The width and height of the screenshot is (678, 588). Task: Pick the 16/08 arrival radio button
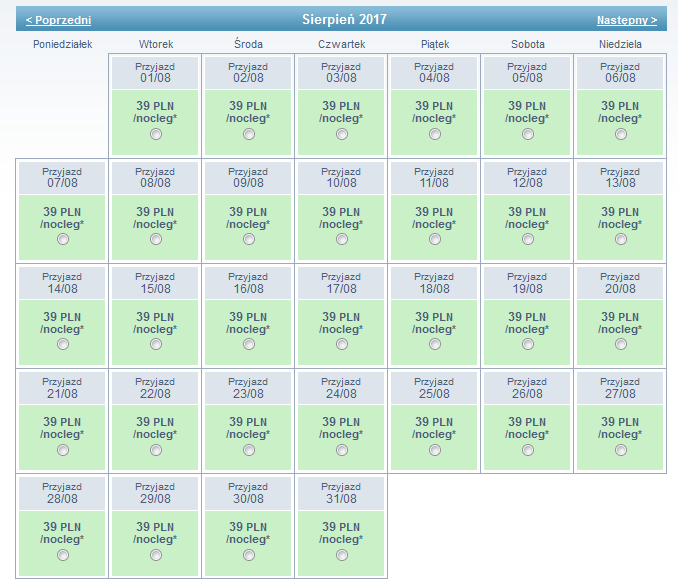point(249,344)
